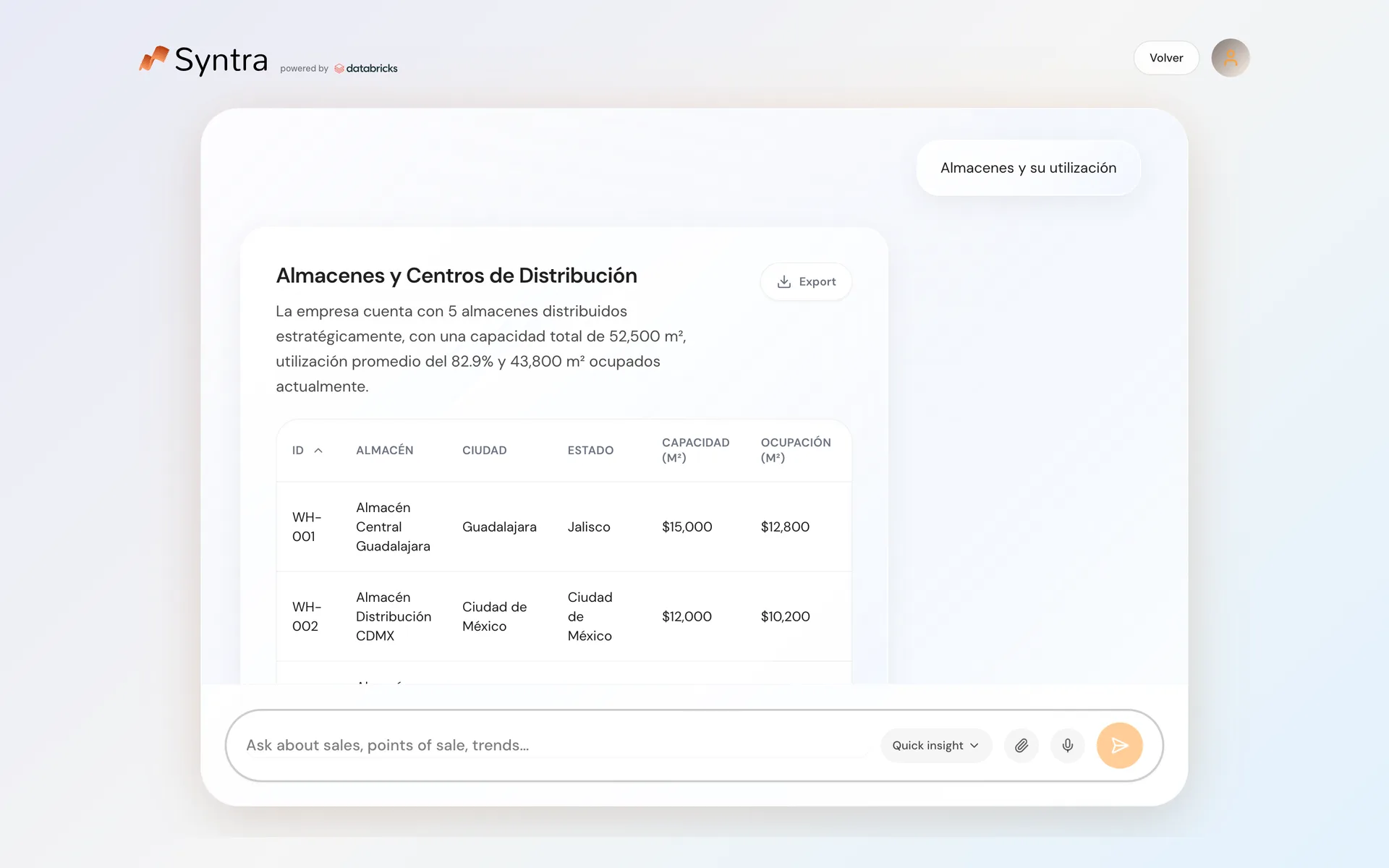The height and width of the screenshot is (868, 1389).
Task: Click the Ocupación (M²) column header
Action: click(x=795, y=450)
